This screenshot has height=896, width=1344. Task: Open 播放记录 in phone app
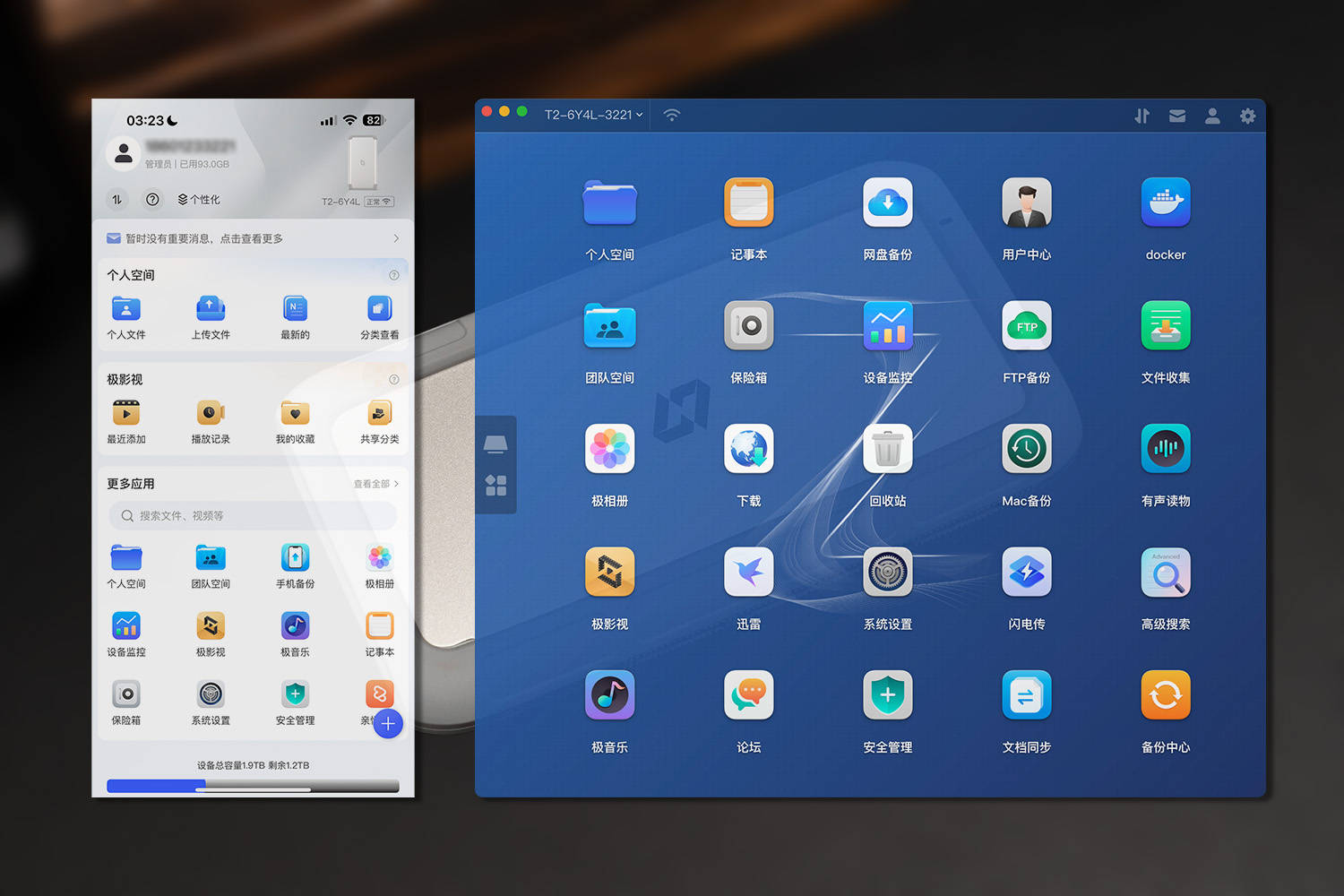[211, 413]
